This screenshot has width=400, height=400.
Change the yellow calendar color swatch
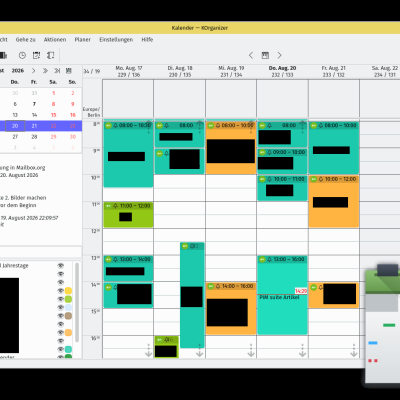coord(68,291)
